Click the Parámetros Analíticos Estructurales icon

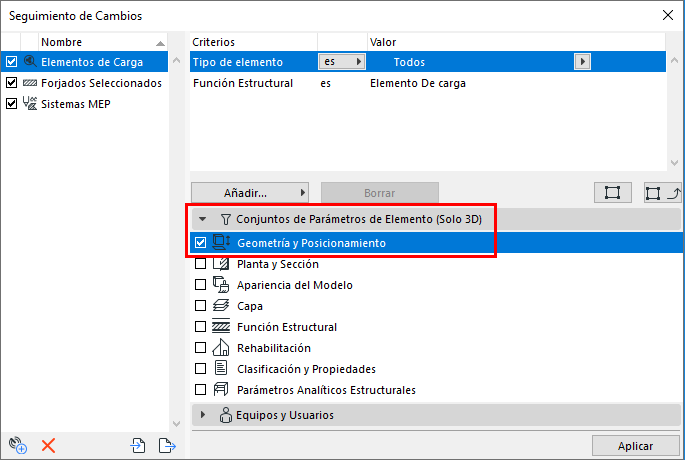pos(221,390)
